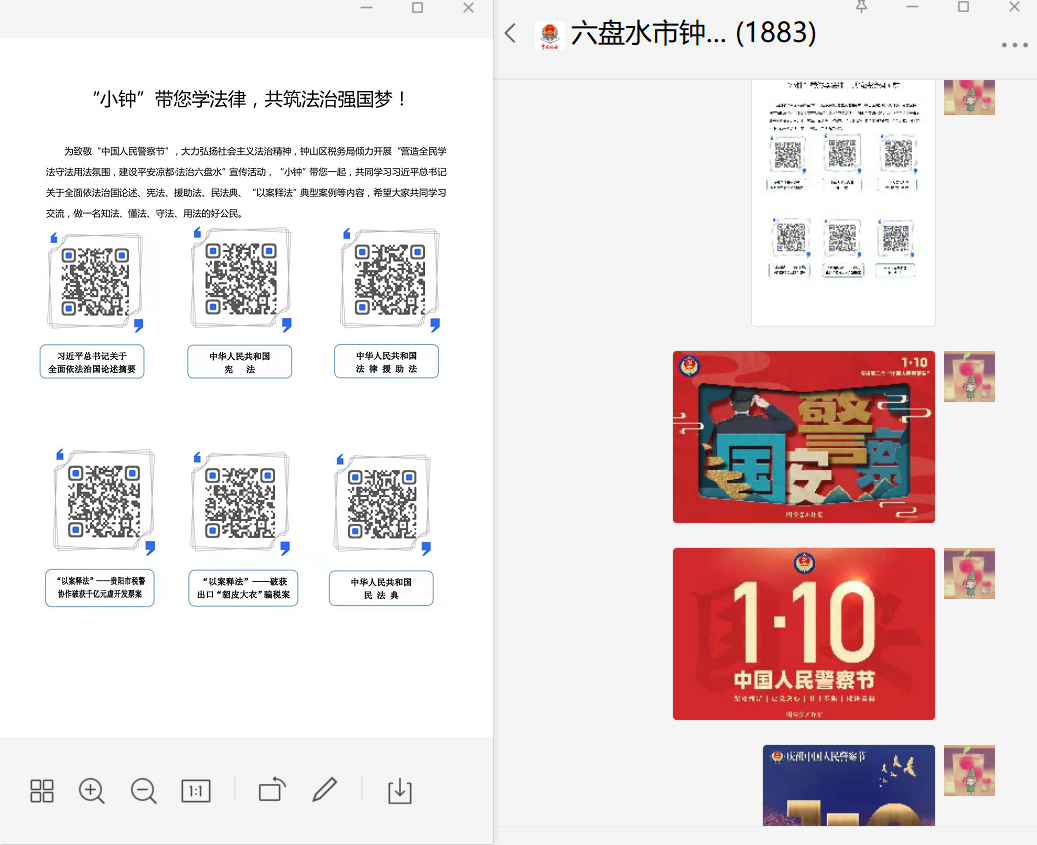Click the 以案释法 贵阳市税警 label box

pos(100,587)
